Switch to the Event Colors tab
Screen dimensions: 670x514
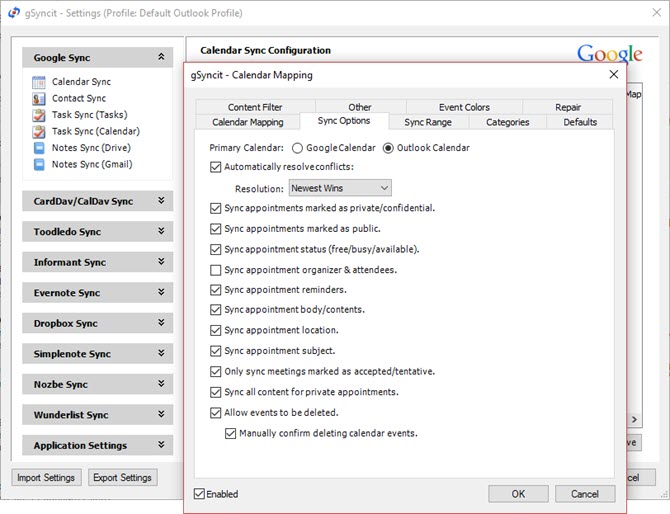pos(464,107)
